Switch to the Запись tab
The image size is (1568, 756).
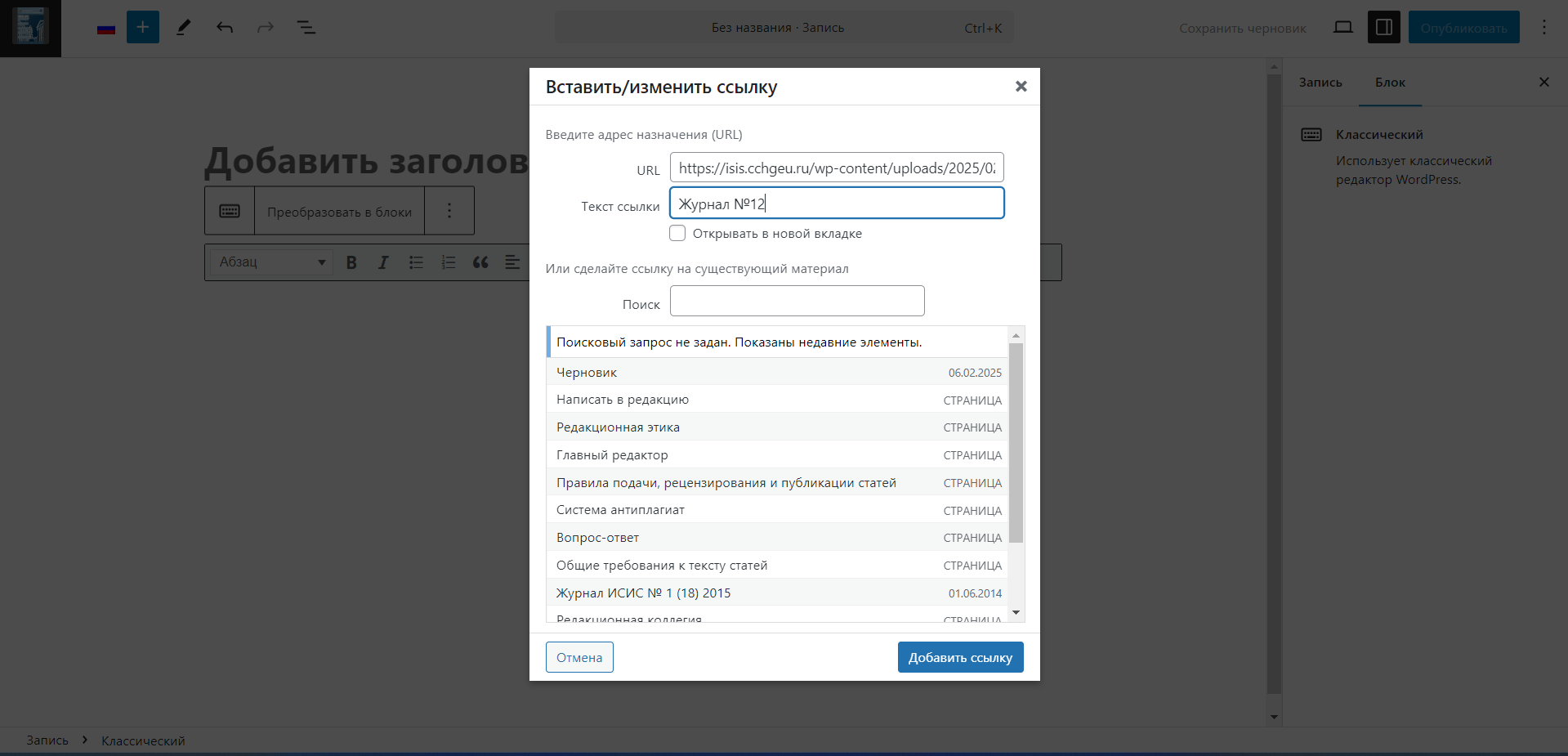click(x=1320, y=83)
